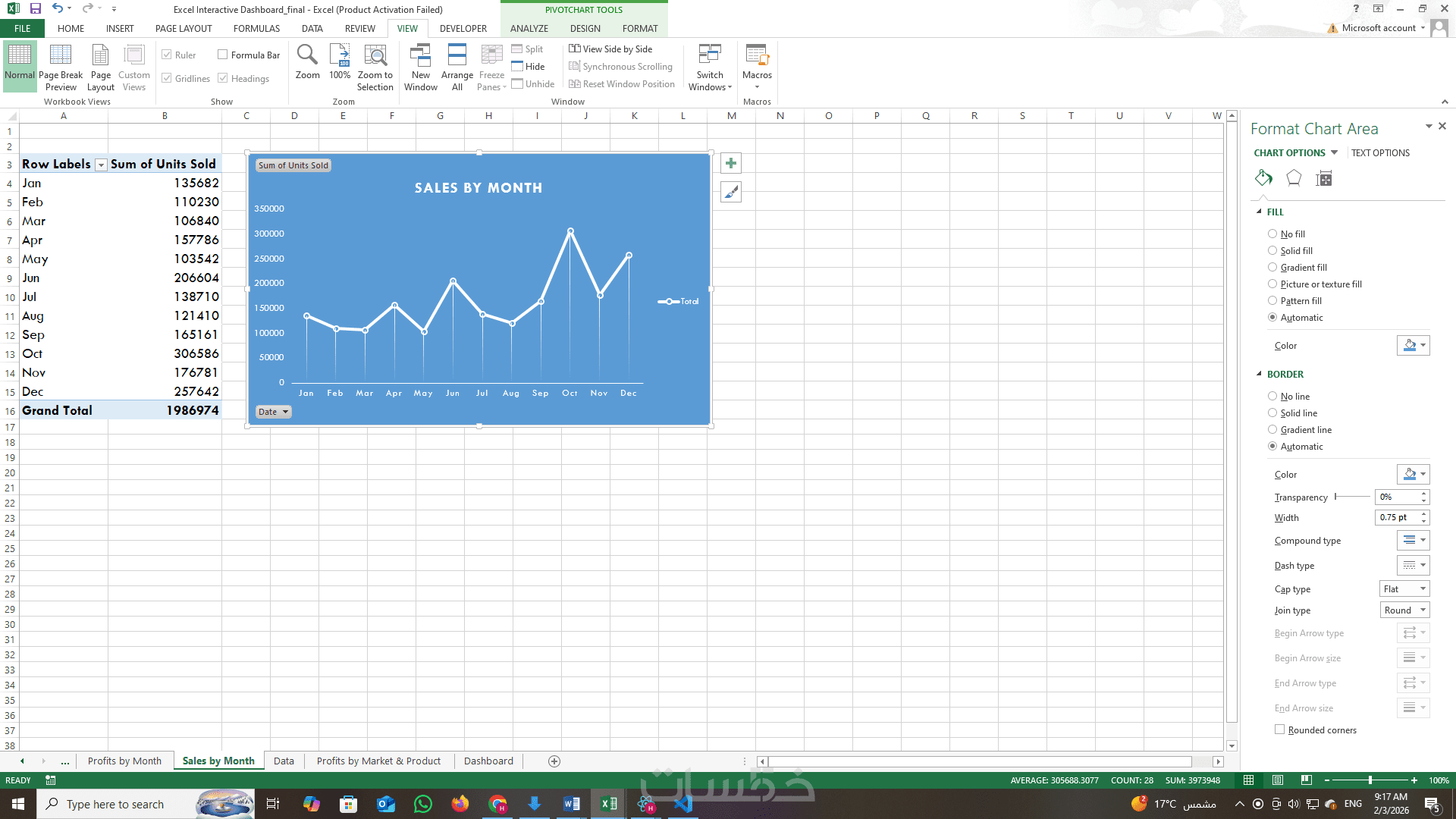1456x819 pixels.
Task: Enable the Formula Bar checkbox
Action: pos(223,55)
